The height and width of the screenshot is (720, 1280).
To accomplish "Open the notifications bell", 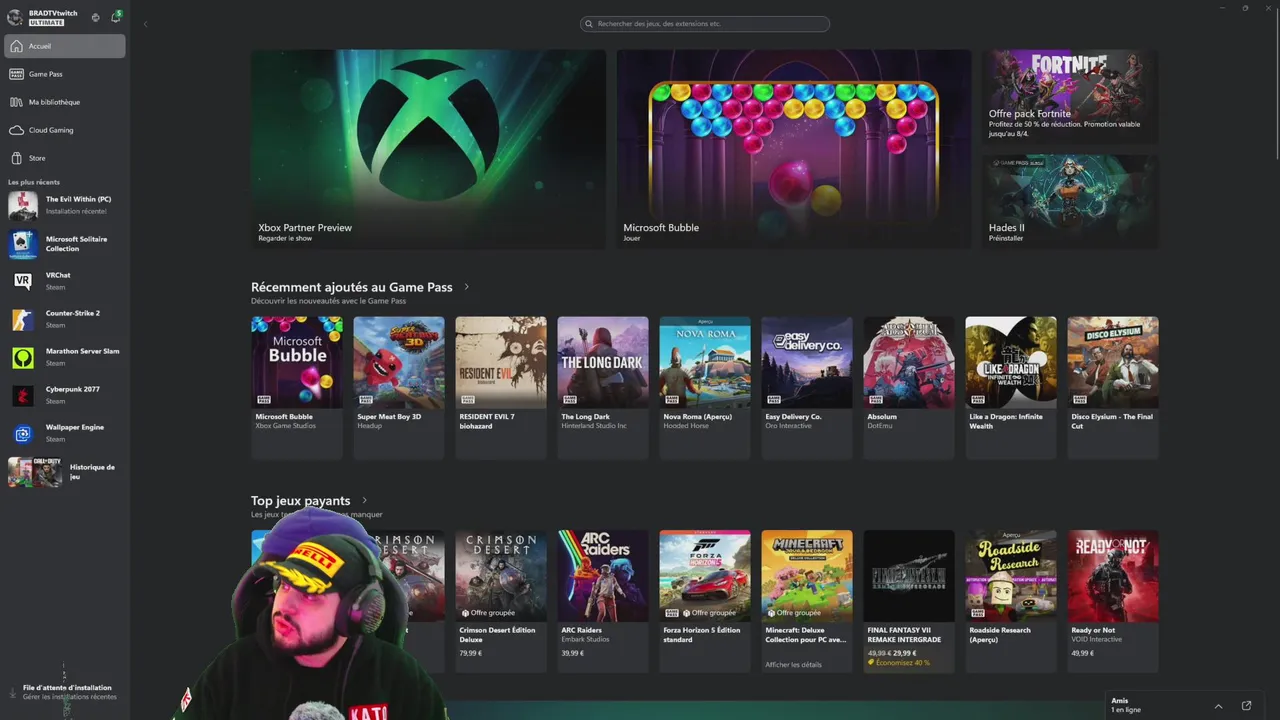I will (x=115, y=17).
